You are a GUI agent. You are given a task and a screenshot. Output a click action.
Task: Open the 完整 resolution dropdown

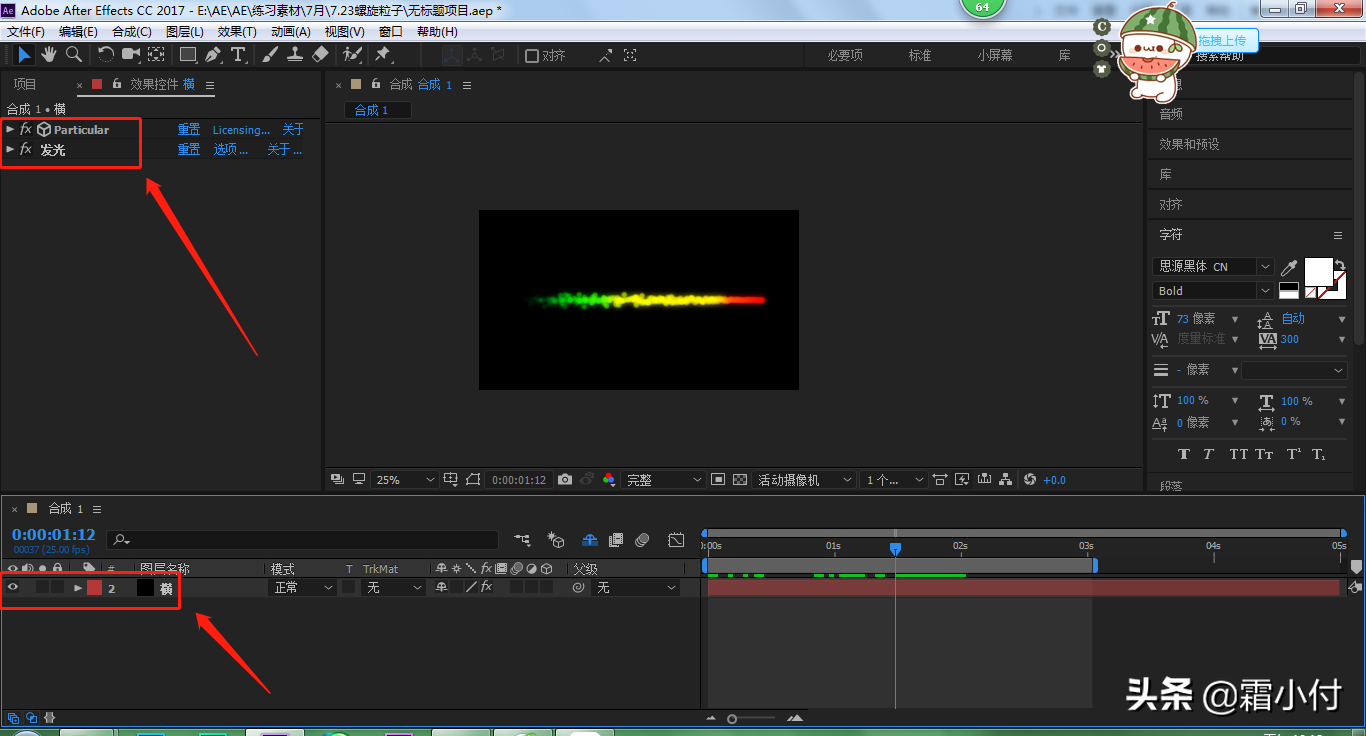[664, 480]
